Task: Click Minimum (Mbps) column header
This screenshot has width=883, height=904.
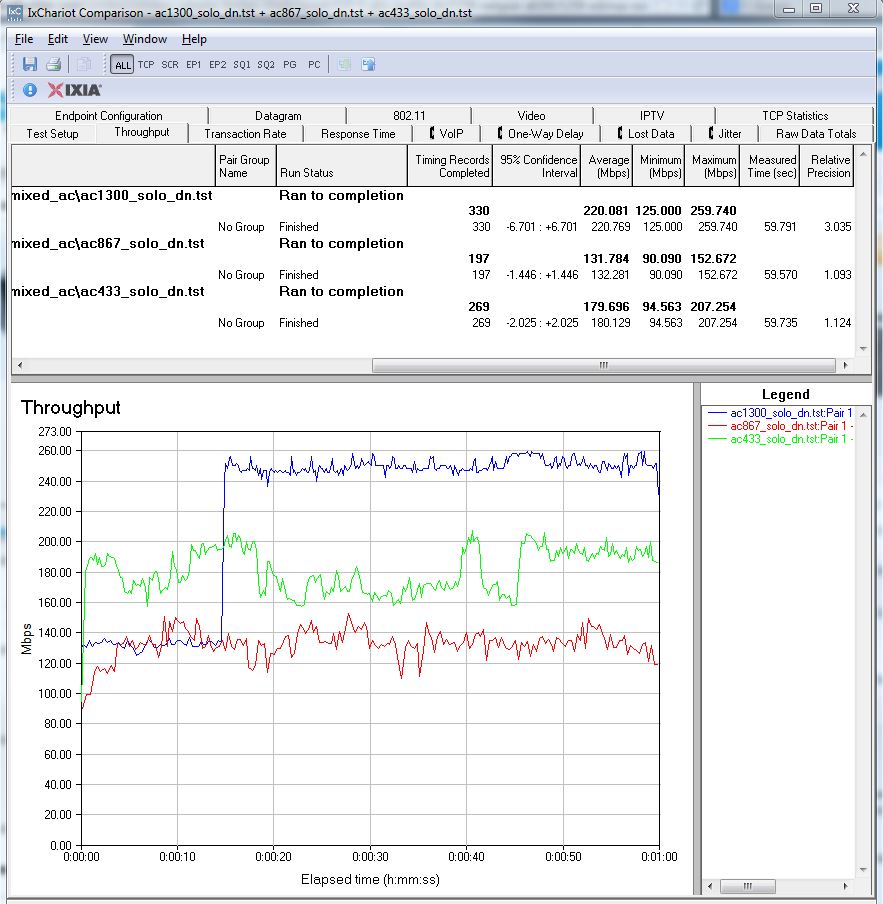Action: (659, 166)
